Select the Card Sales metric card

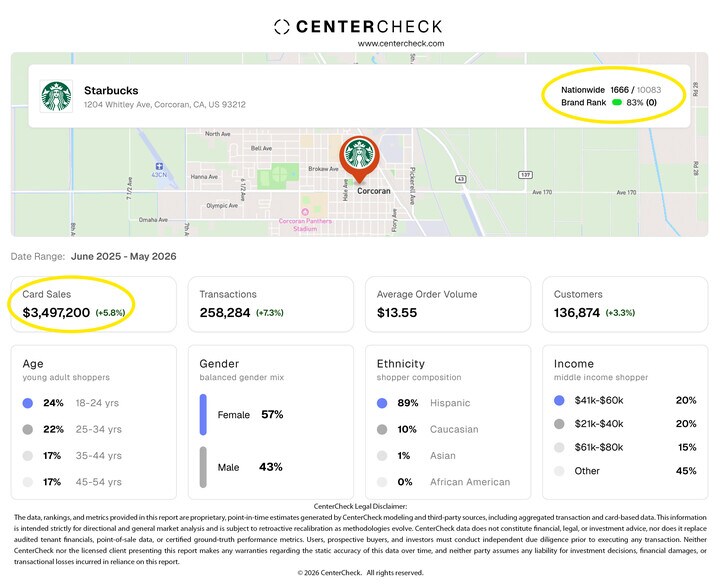tap(93, 304)
